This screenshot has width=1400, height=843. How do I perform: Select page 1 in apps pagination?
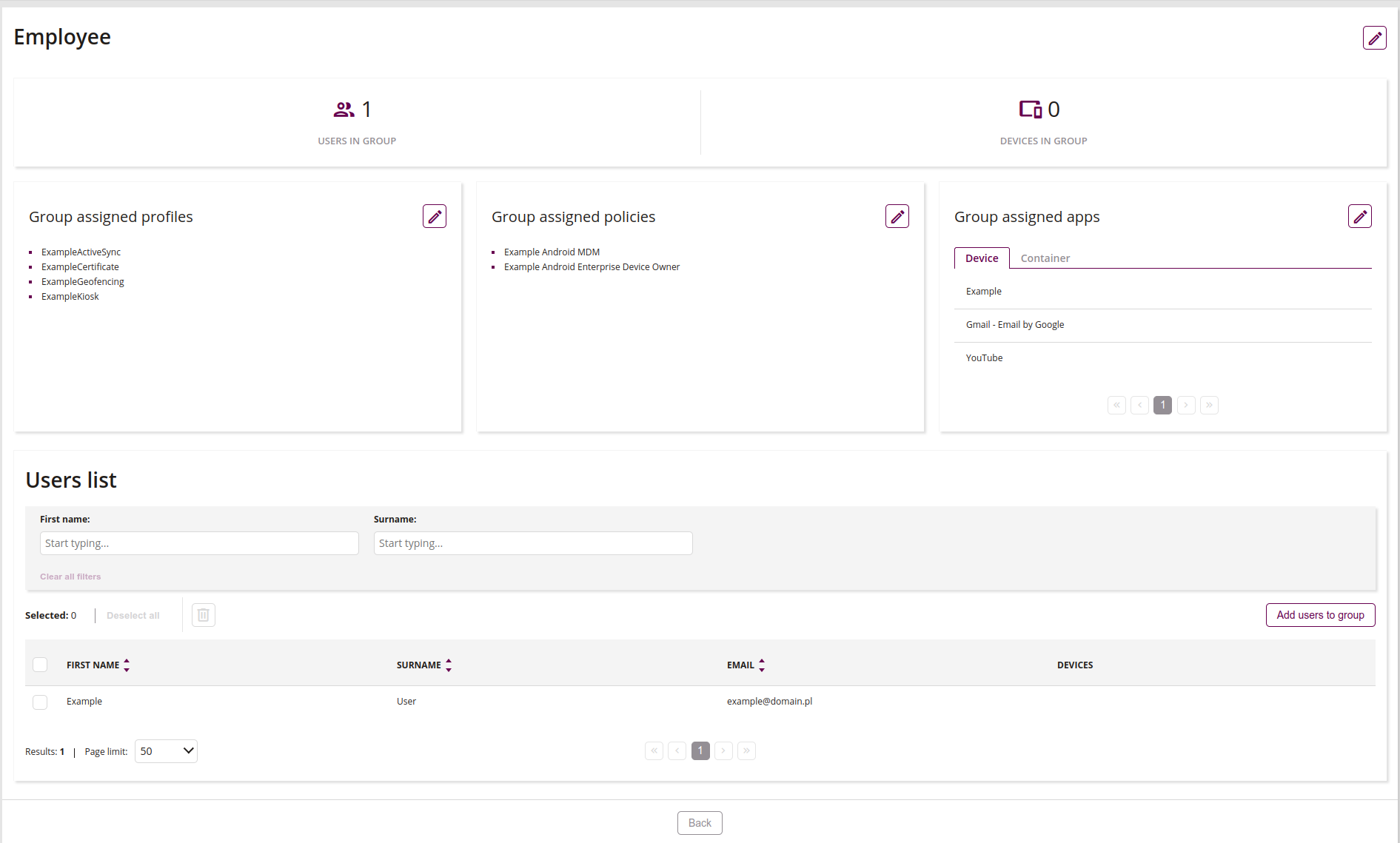pos(1163,405)
